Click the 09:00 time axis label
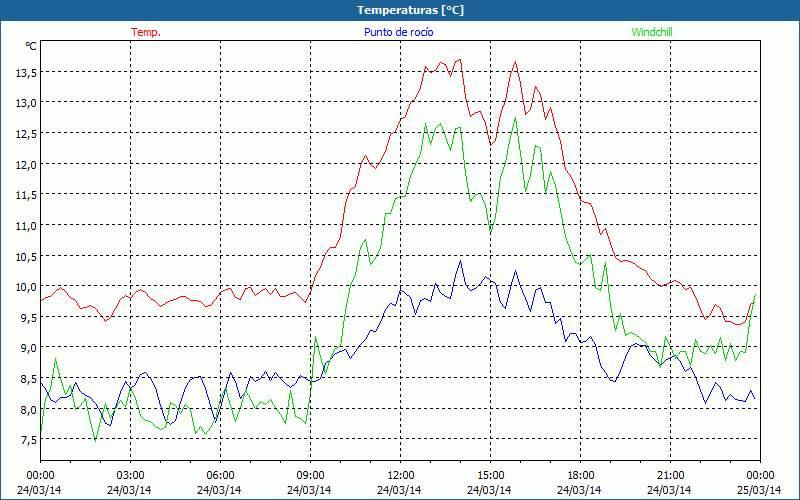Viewport: 800px width, 500px height. pos(310,476)
